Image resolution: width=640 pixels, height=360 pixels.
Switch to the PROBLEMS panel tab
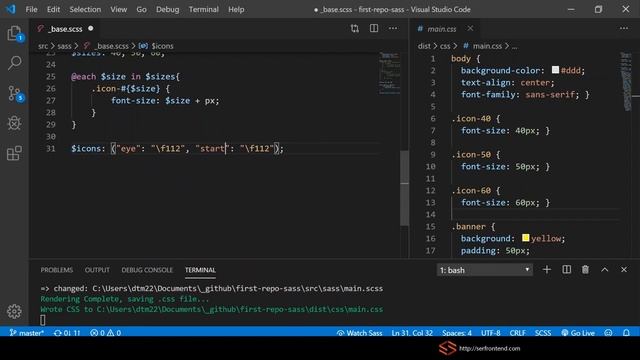tap(56, 270)
